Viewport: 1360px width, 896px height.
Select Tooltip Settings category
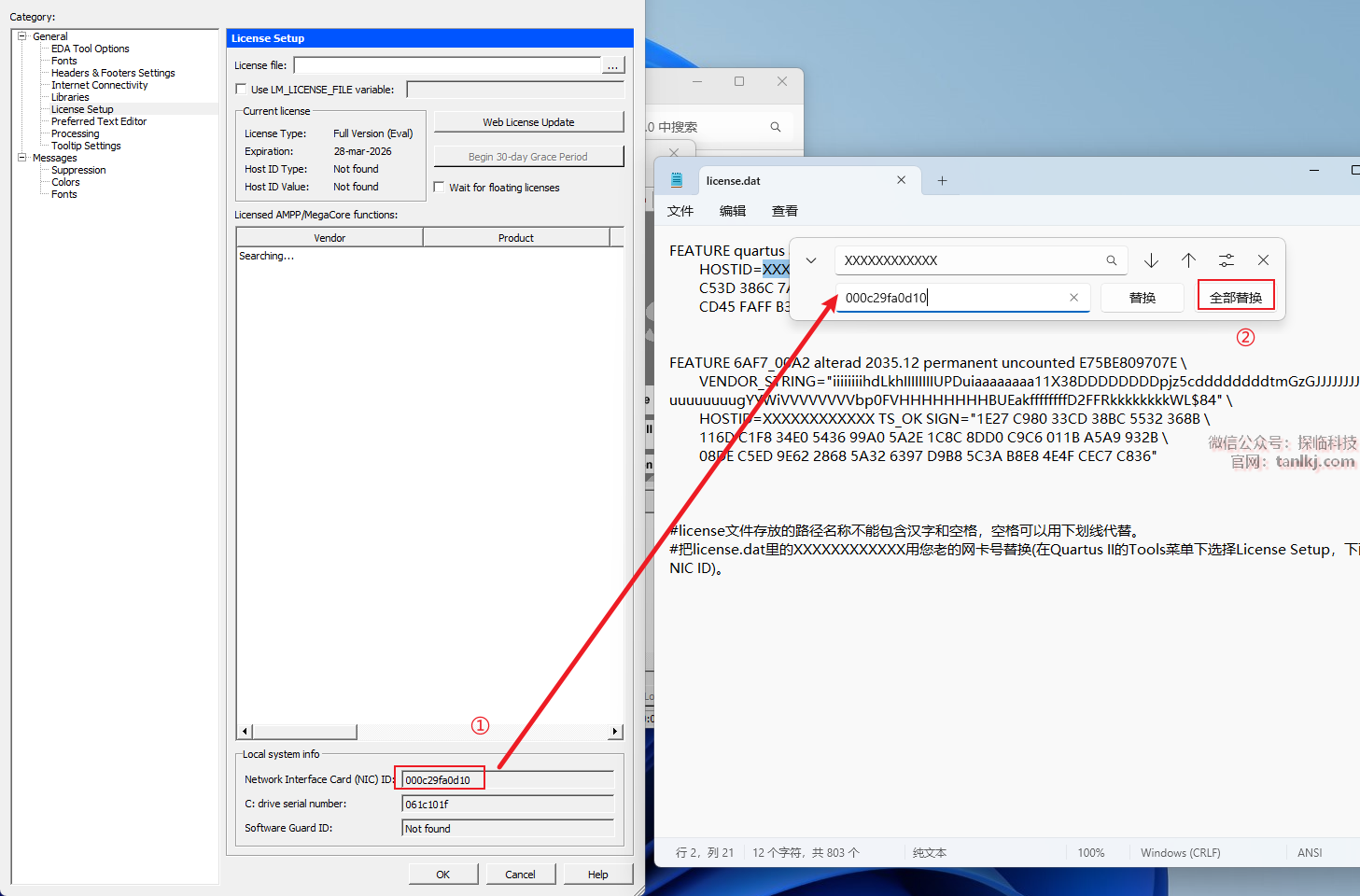click(86, 146)
